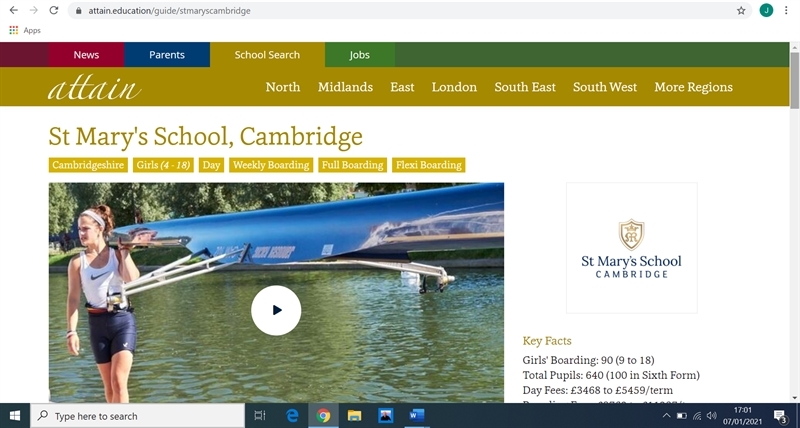Click the Total Pupils: 640 line
Image resolution: width=800 pixels, height=428 pixels.
[611, 375]
